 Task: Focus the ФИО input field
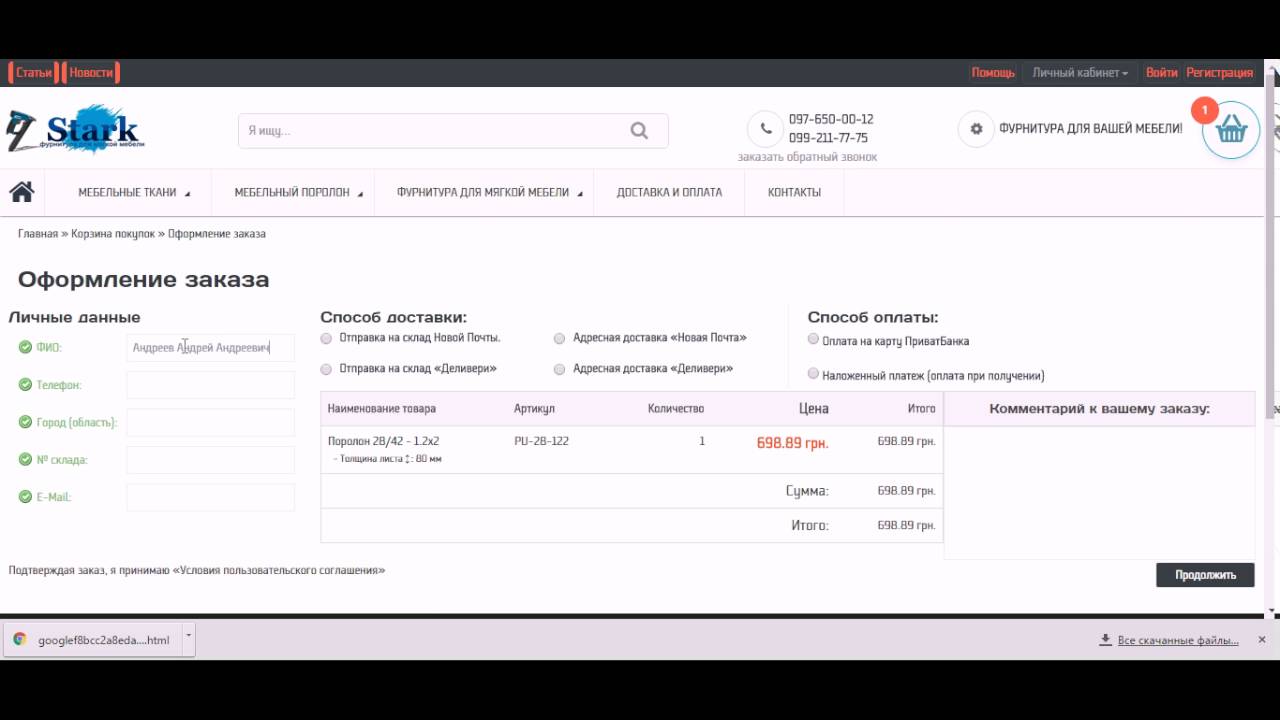coord(211,347)
